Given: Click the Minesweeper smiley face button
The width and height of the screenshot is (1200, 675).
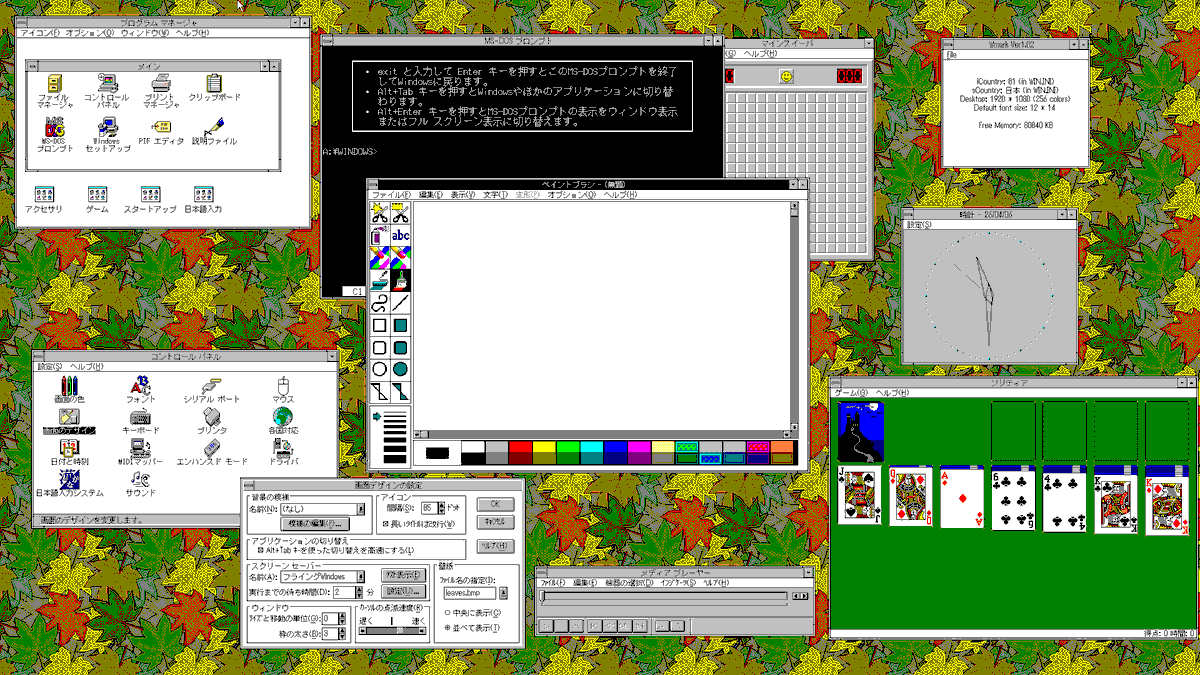Looking at the screenshot, I should (787, 76).
